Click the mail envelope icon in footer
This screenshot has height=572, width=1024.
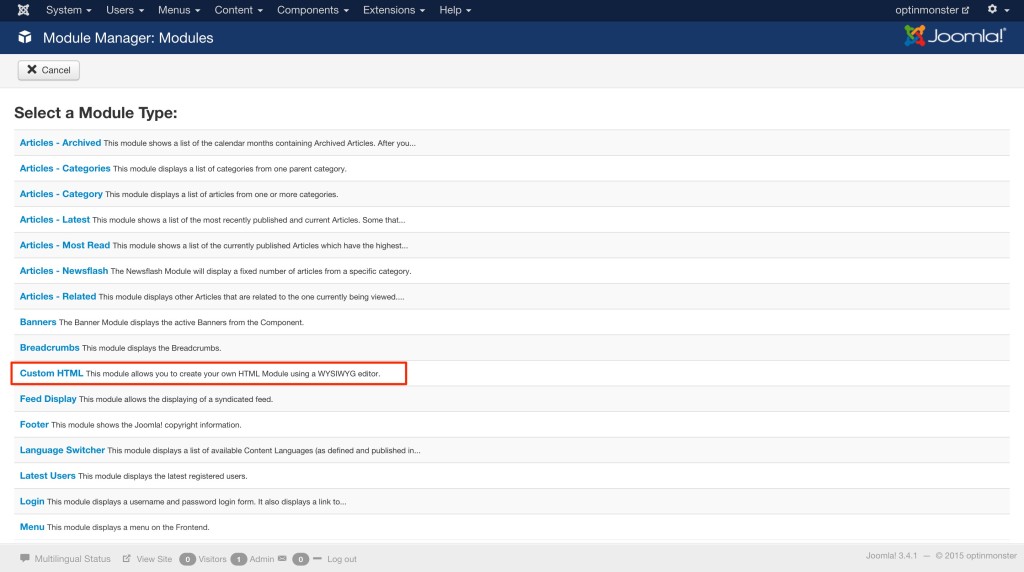click(282, 558)
